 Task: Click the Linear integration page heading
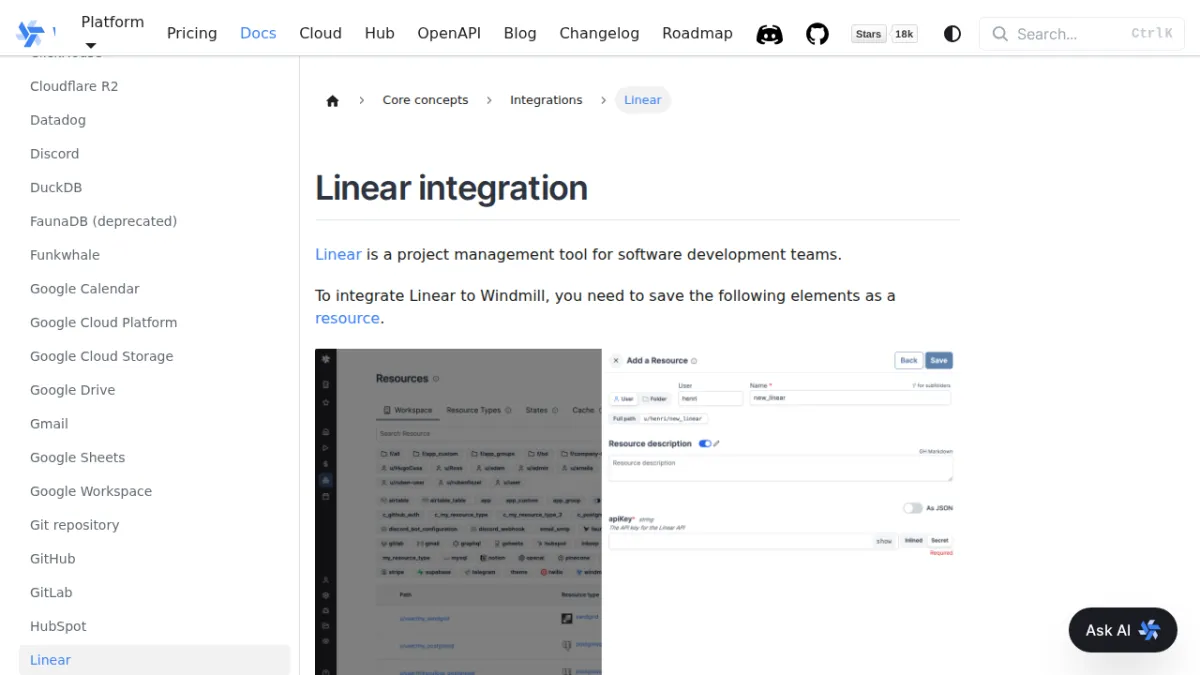point(451,188)
